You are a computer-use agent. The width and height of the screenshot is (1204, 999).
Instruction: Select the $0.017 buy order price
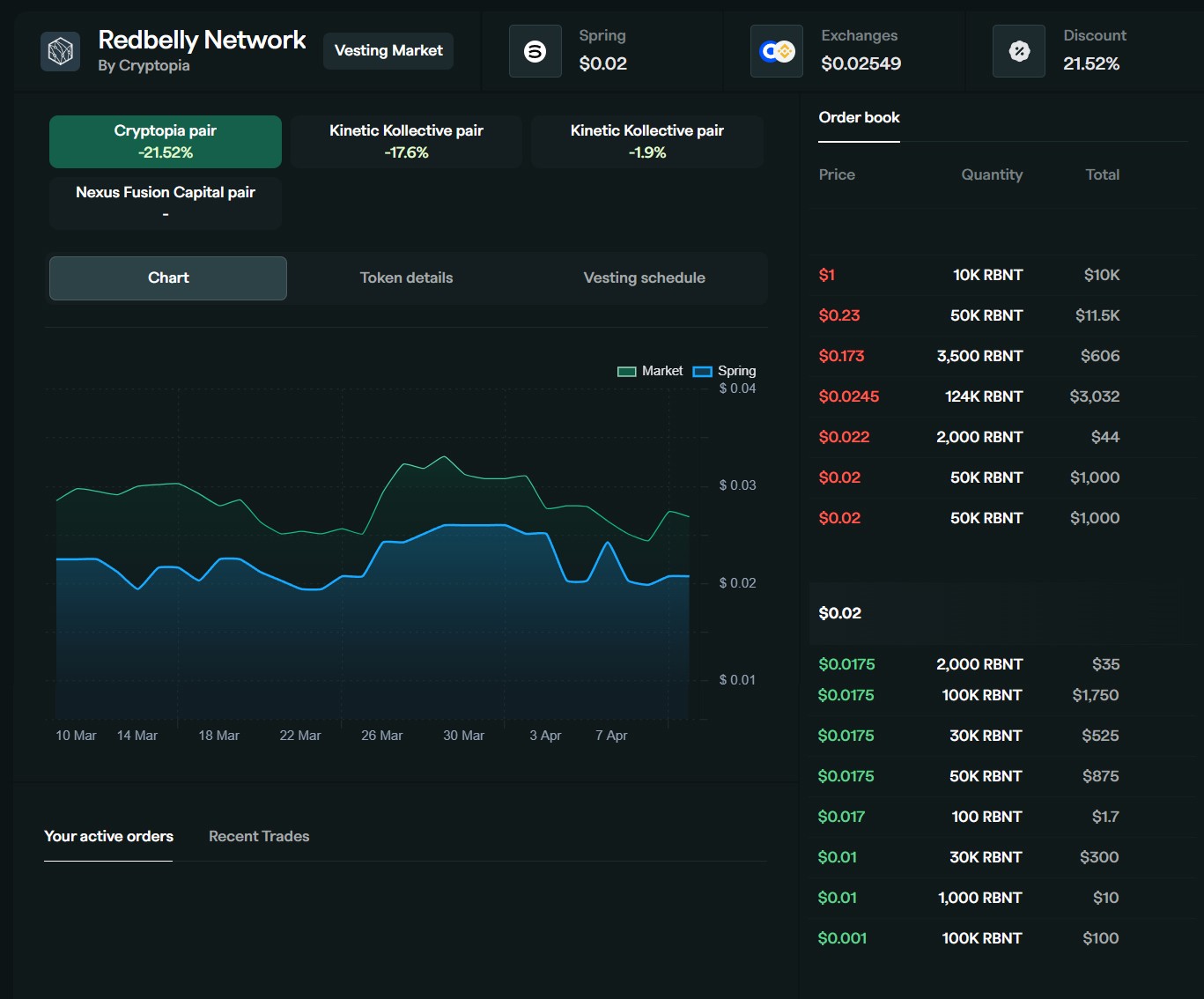click(841, 817)
